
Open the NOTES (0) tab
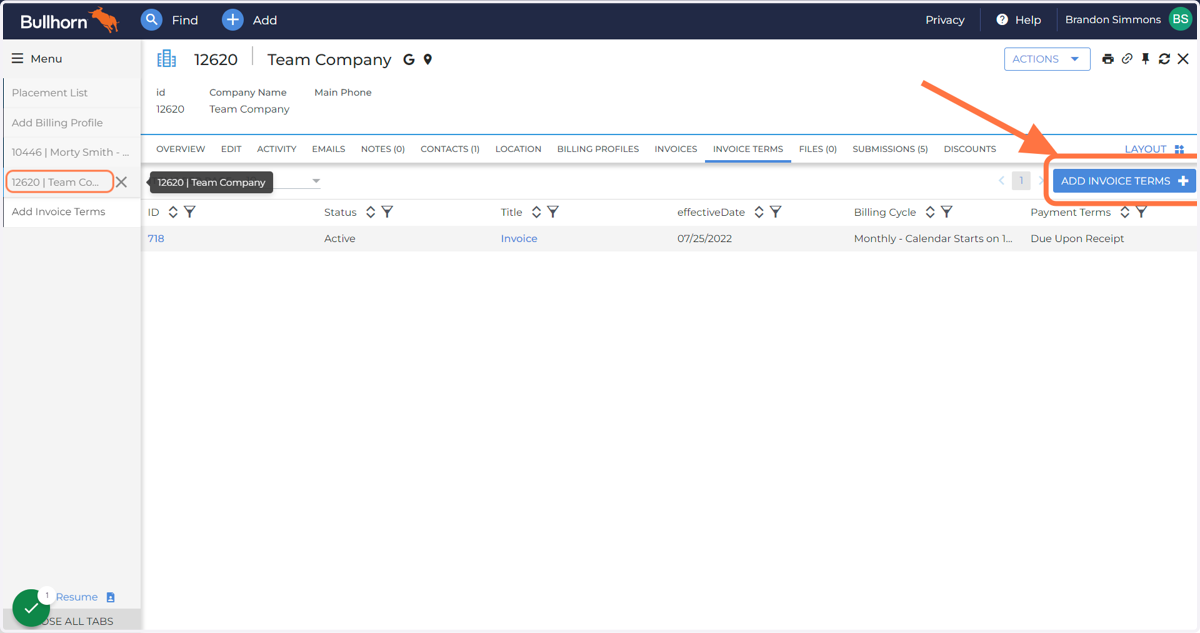(383, 149)
